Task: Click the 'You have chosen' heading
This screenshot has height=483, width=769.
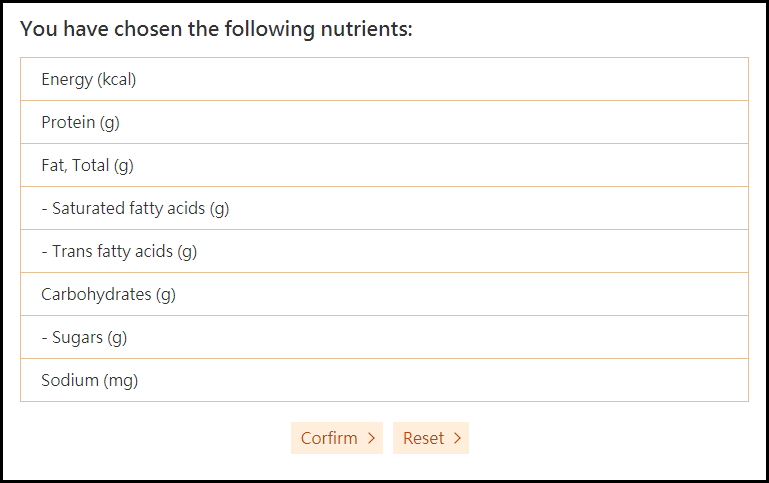Action: click(216, 29)
